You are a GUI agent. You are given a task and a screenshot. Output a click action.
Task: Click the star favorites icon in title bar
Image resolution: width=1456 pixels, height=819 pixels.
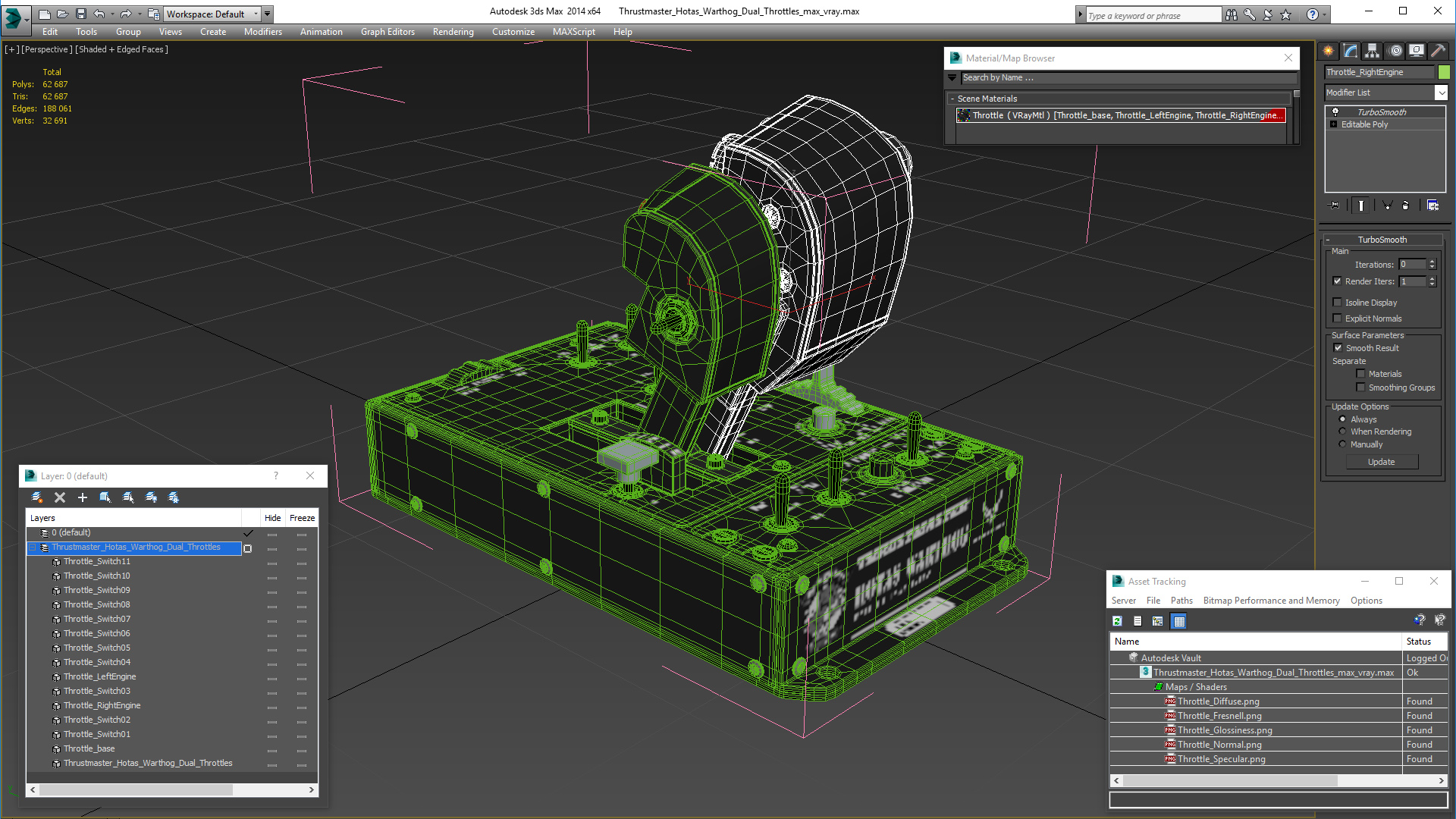pyautogui.click(x=1286, y=14)
